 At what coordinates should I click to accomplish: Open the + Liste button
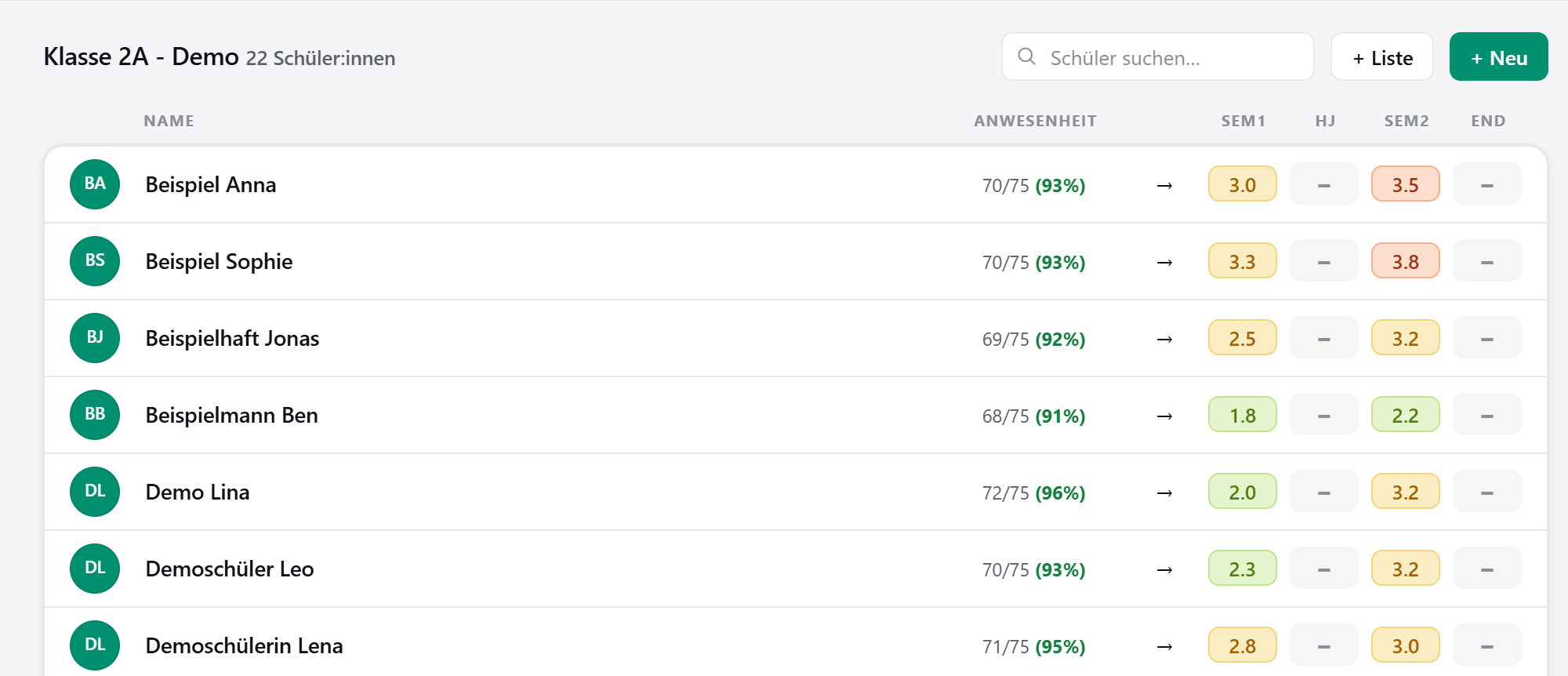(x=1382, y=56)
